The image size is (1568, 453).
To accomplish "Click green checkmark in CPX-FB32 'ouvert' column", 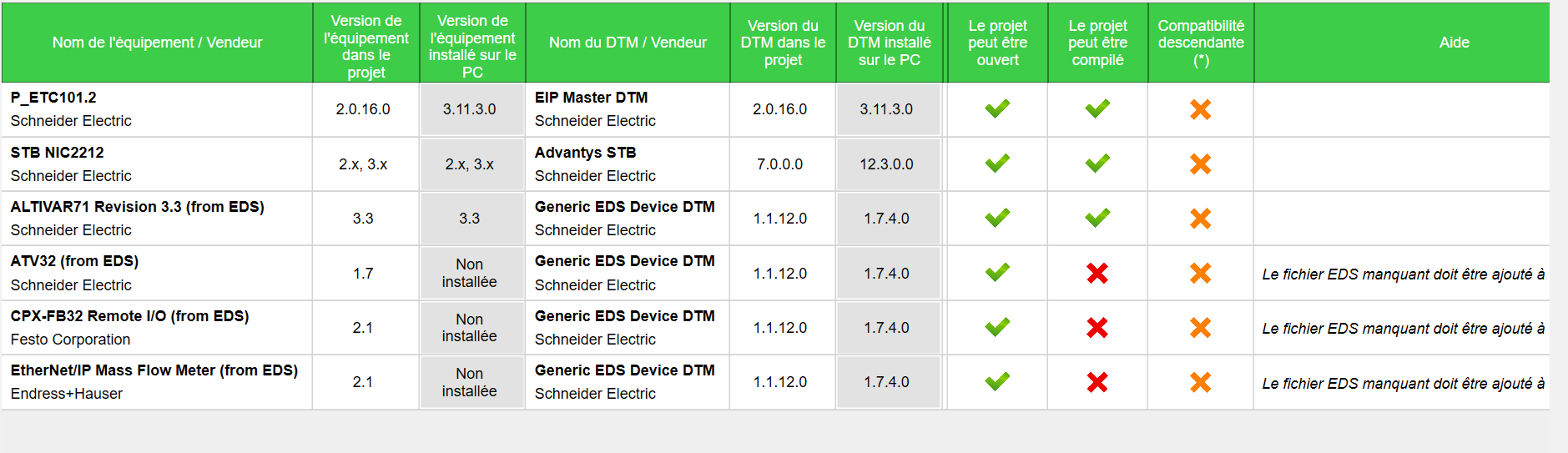I will (997, 327).
